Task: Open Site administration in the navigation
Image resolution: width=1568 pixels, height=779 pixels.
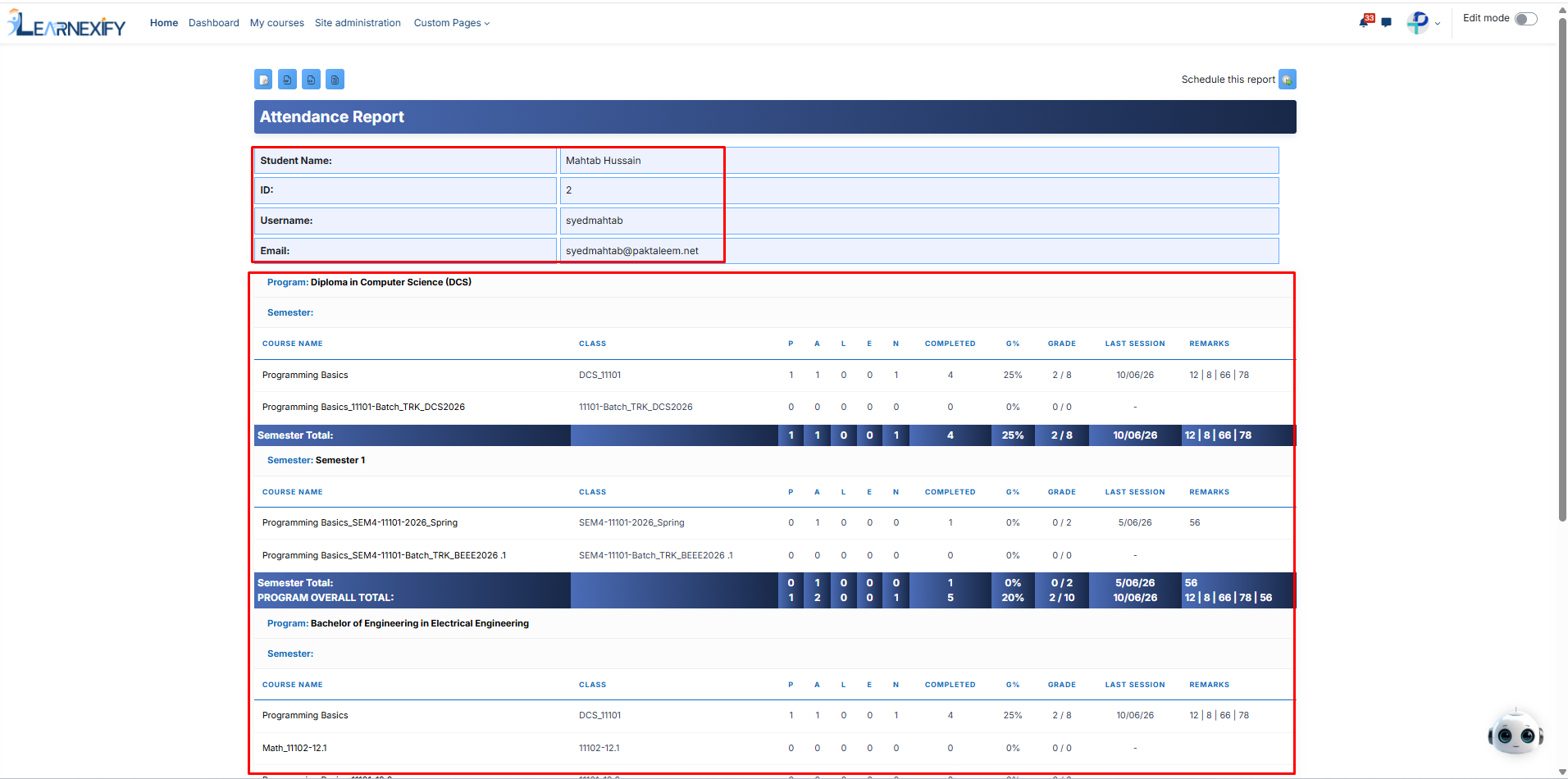Action: coord(358,23)
